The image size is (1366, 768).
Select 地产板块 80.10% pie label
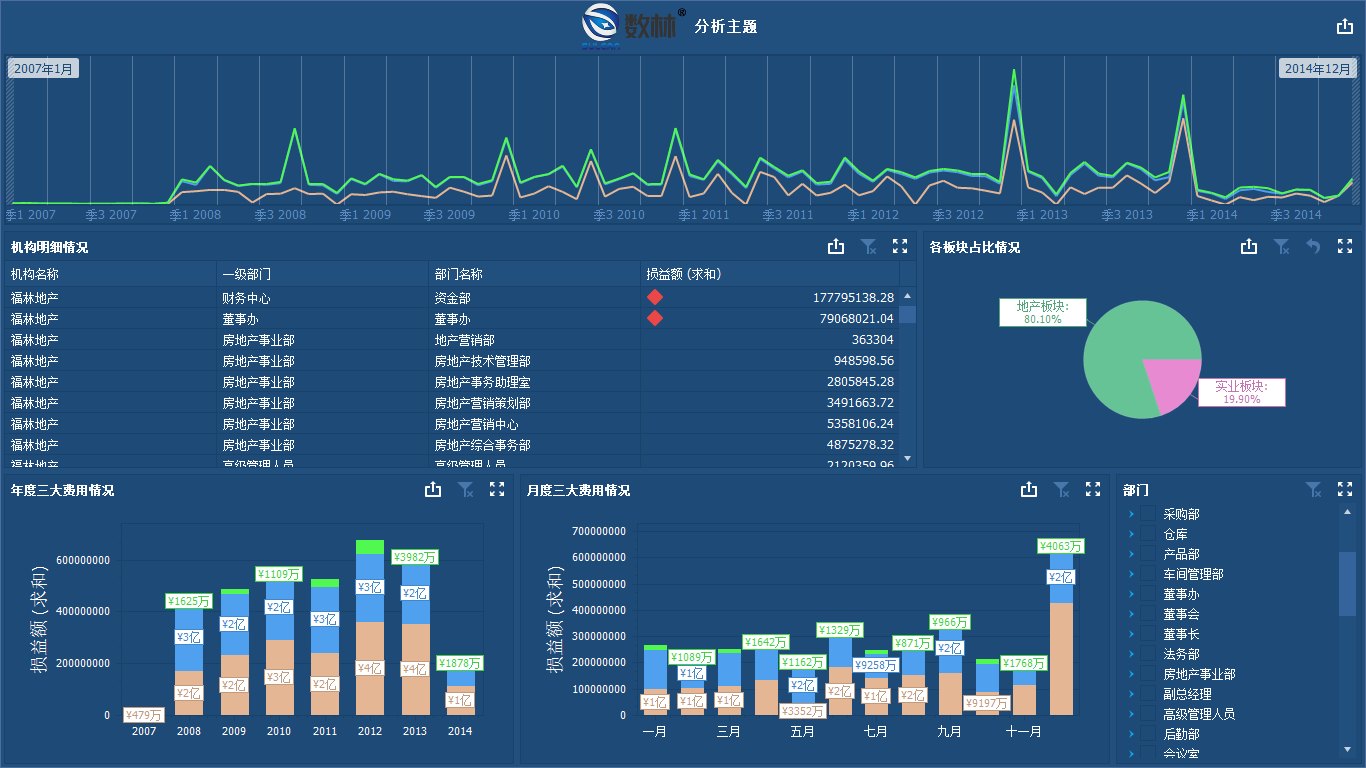(x=1043, y=312)
